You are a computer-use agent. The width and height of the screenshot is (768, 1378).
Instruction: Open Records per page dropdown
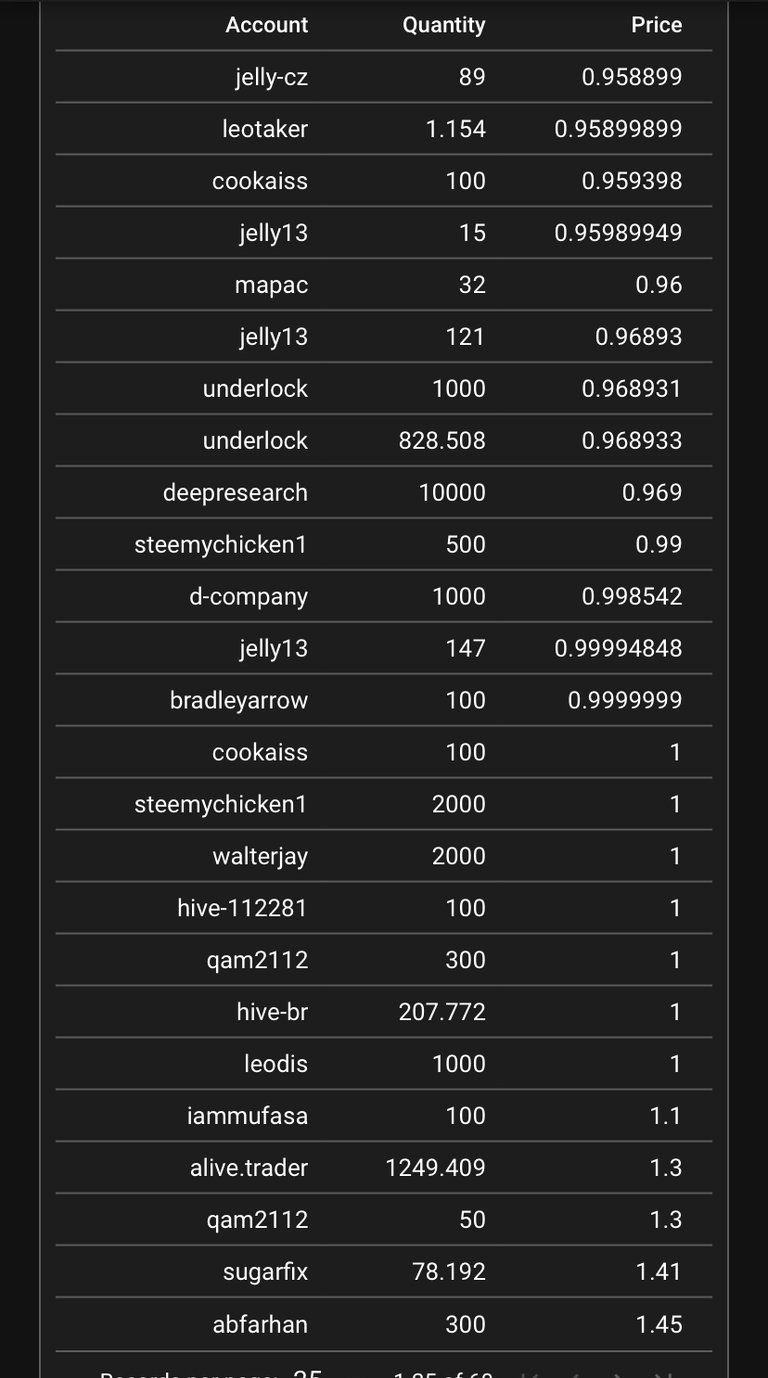click(307, 1374)
